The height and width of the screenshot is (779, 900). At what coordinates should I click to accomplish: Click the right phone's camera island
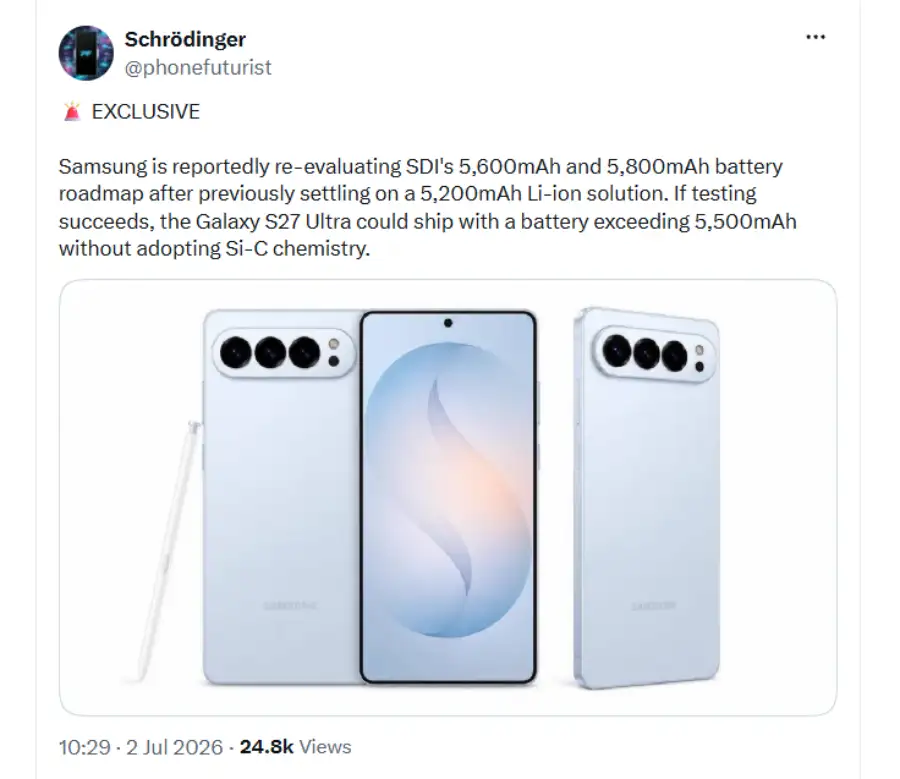coord(654,352)
